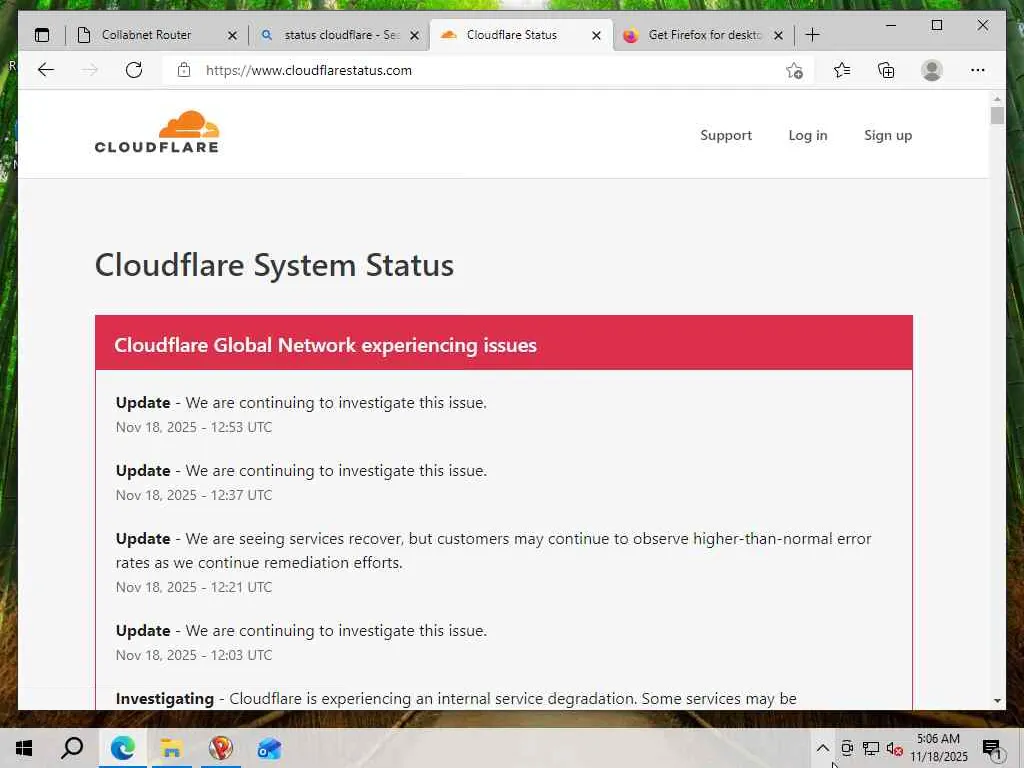Image resolution: width=1024 pixels, height=768 pixels.
Task: Select the Cloudflare Status tab
Action: click(x=512, y=35)
